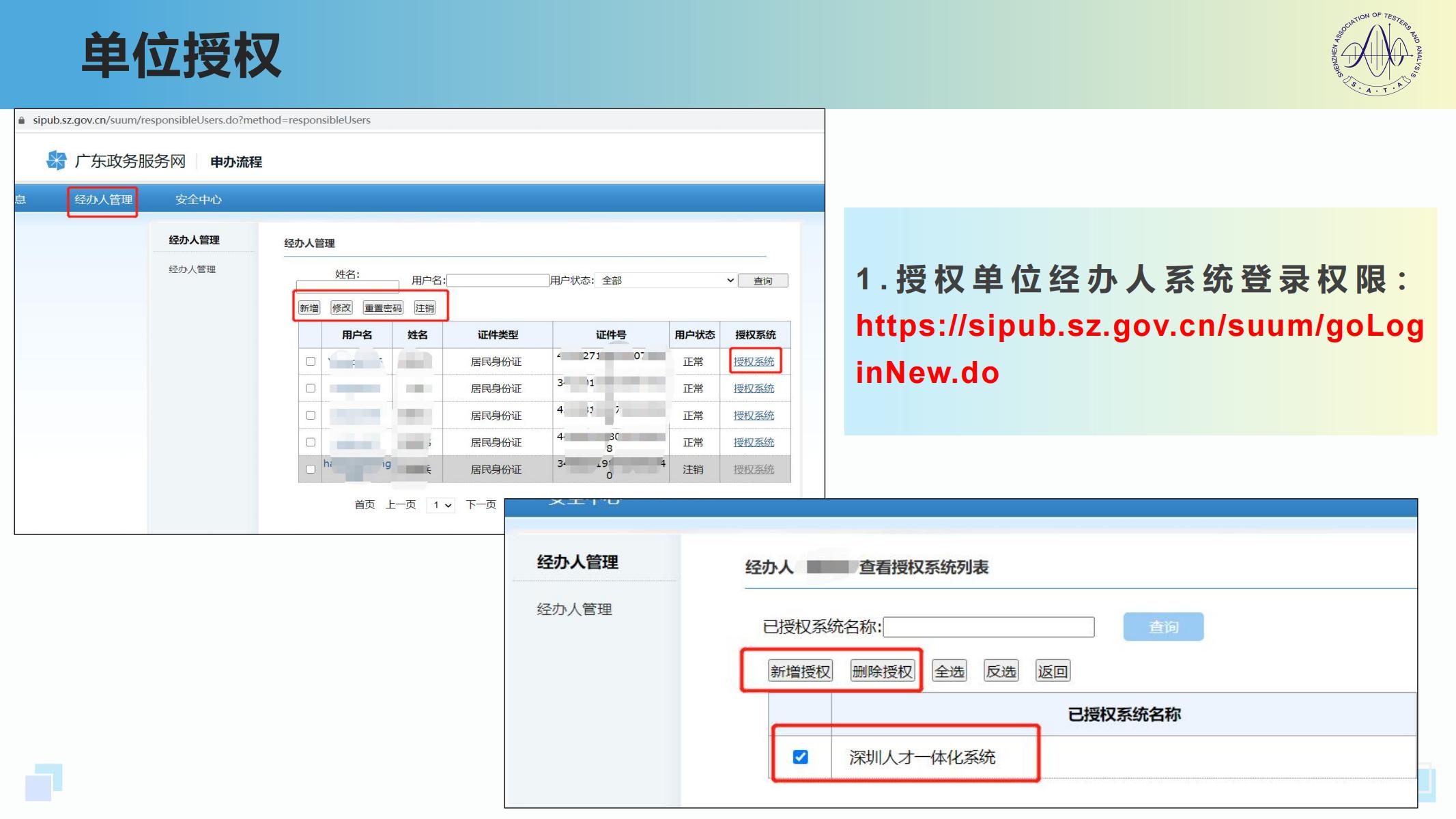Viewport: 1456px width, 819px height.
Task: Click the browser address bar URL
Action: point(201,120)
